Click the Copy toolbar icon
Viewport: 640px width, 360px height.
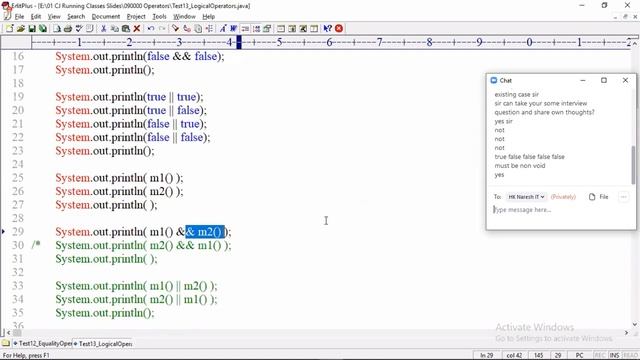pyautogui.click(x=115, y=29)
